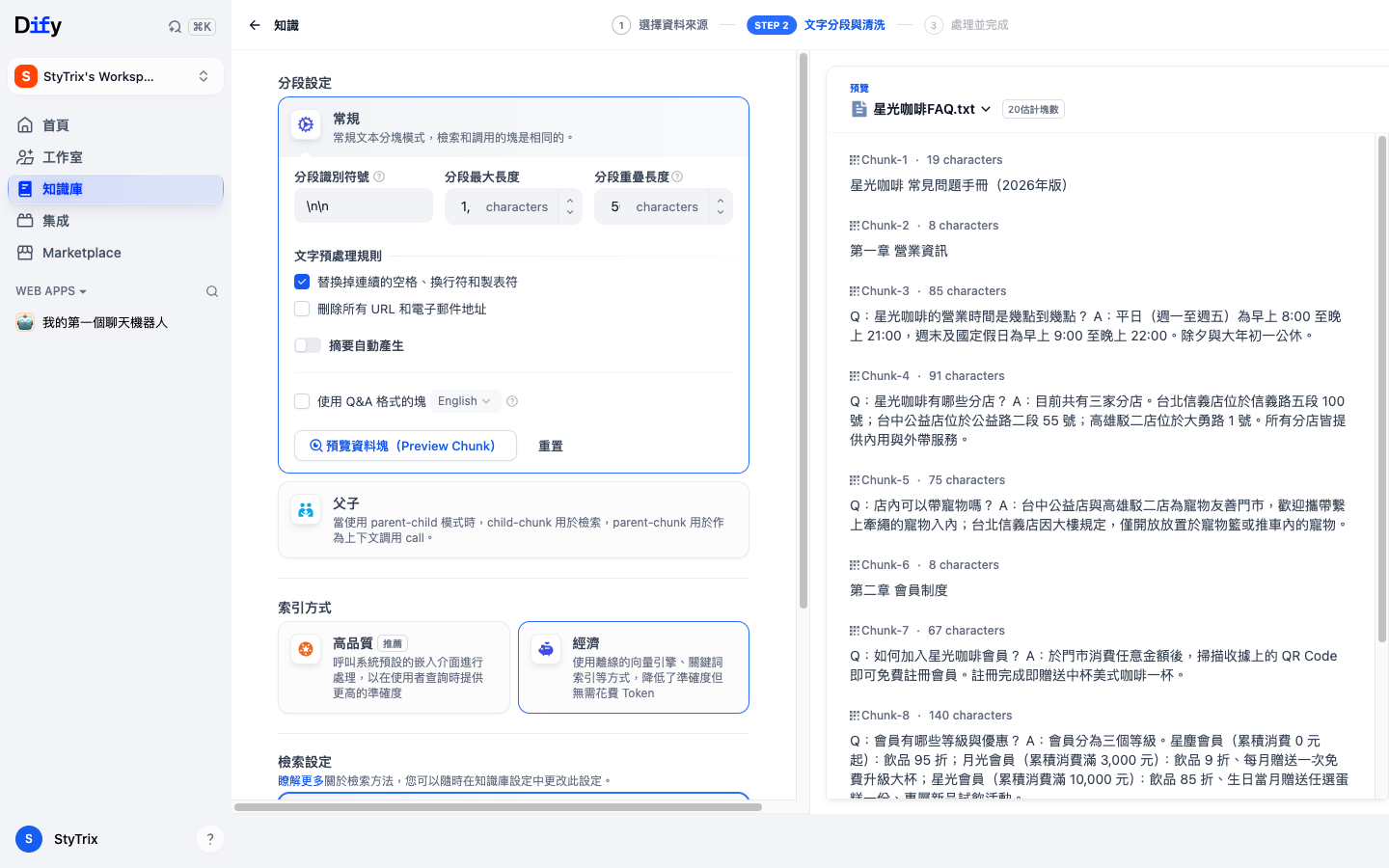Increase 分段重疊長度 with up stepper arrow
Viewport: 1389px width, 868px height.
tap(721, 201)
